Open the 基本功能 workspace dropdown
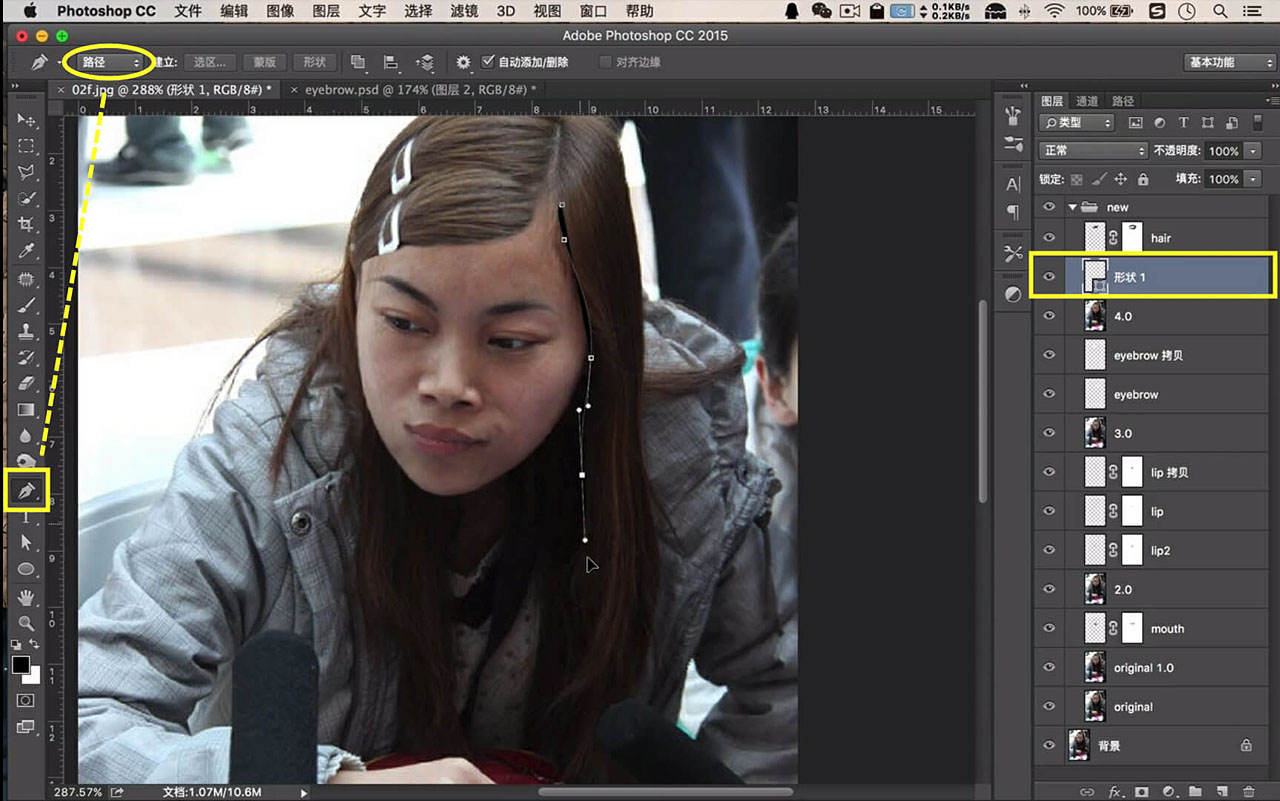The height and width of the screenshot is (801, 1280). pos(1229,62)
